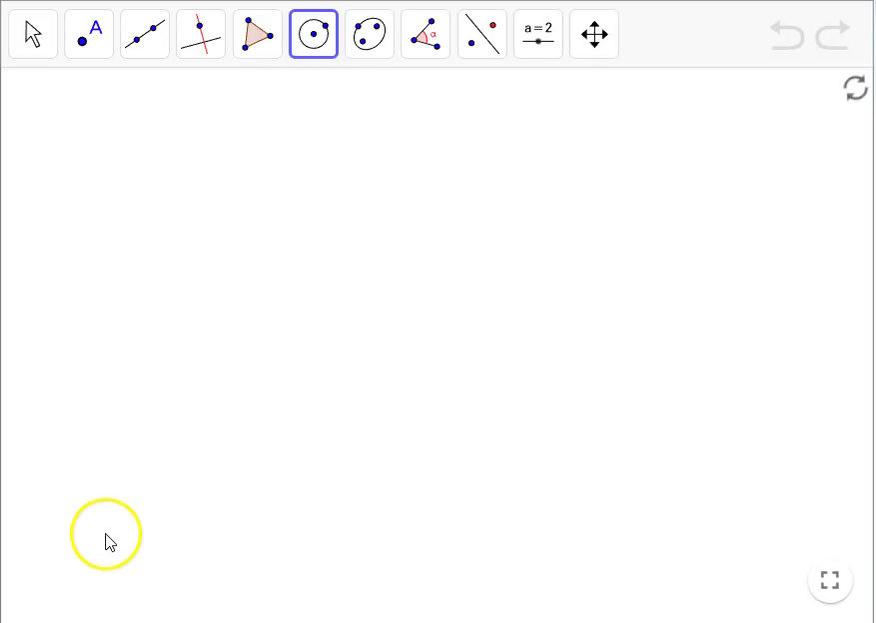Activate Circle with Center through Point tool
Image resolution: width=876 pixels, height=623 pixels.
[313, 34]
